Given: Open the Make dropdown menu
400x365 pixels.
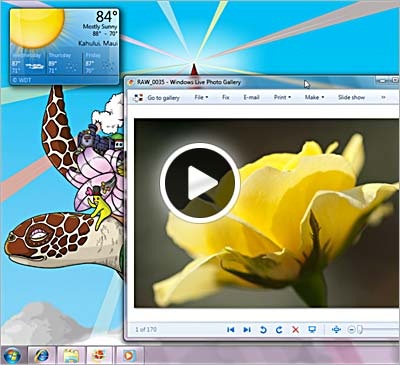Looking at the screenshot, I should tap(314, 97).
